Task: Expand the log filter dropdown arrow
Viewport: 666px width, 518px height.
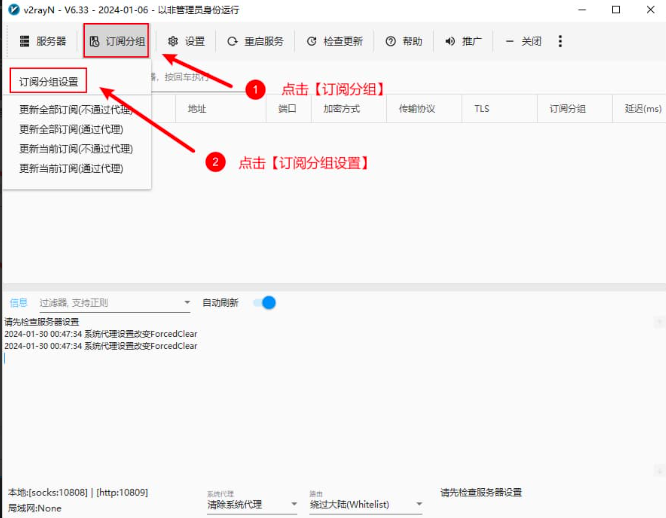Action: click(x=187, y=303)
